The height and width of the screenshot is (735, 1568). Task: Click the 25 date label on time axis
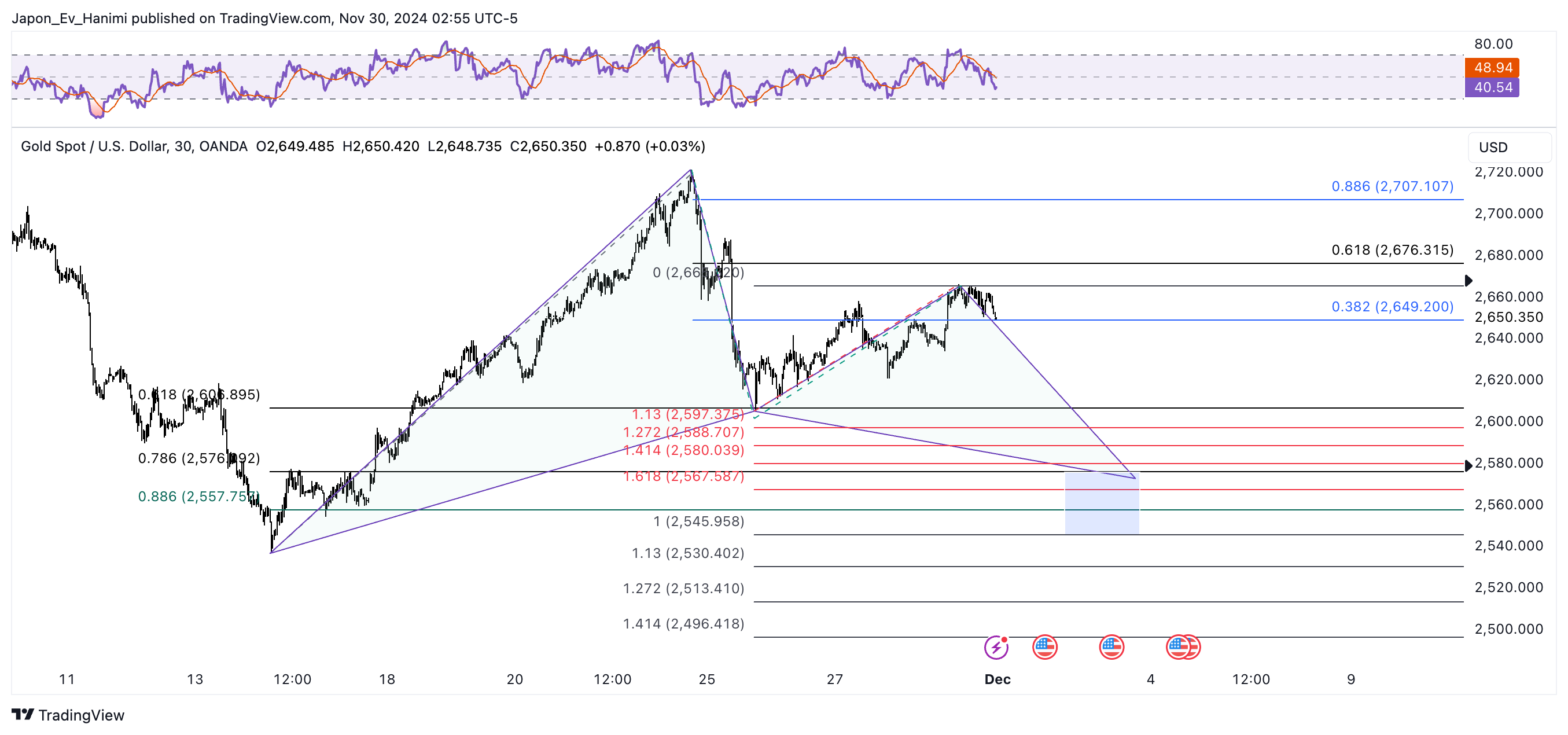tap(706, 679)
